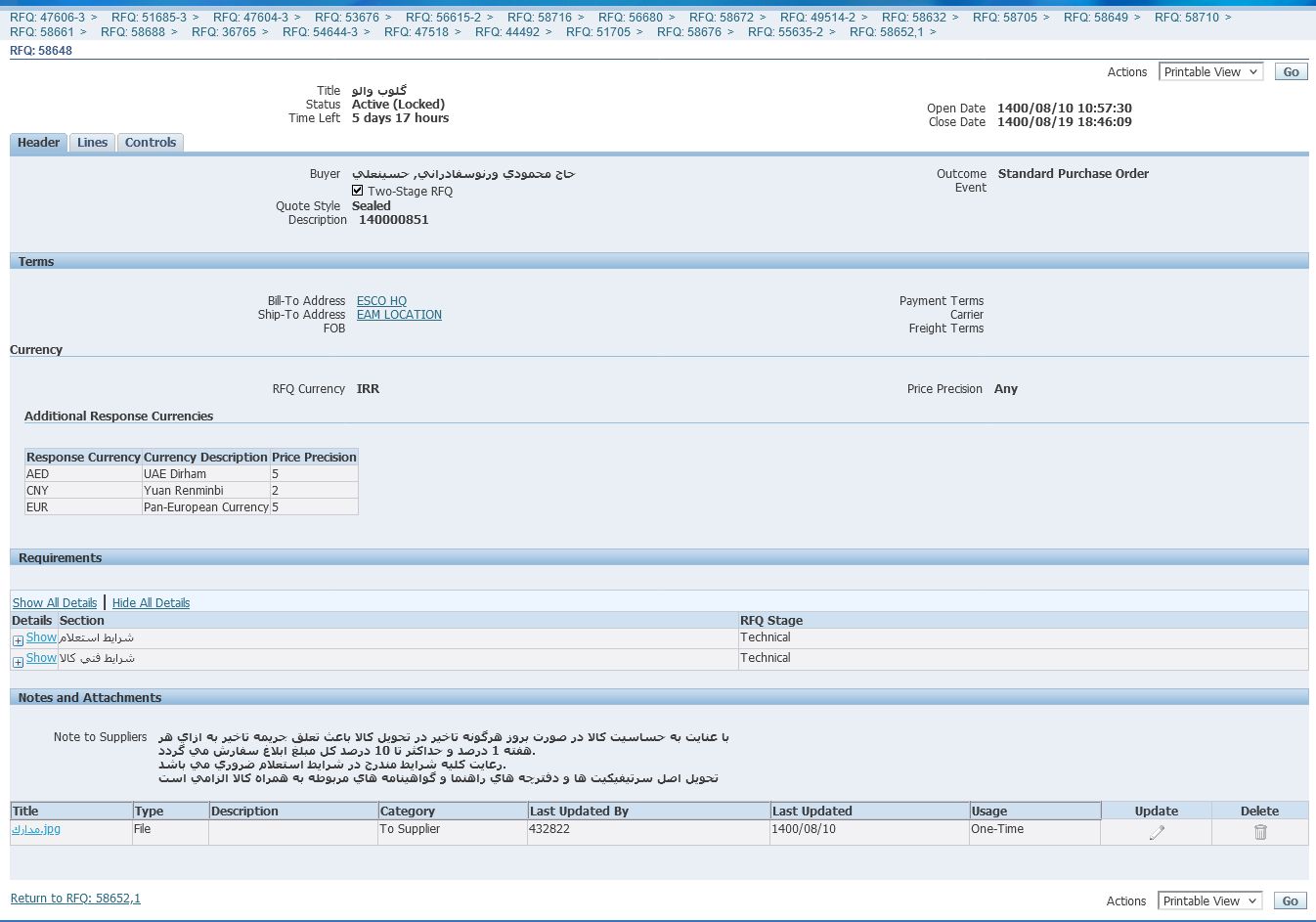Click the plus icon beside شرايط فني كالا row
This screenshot has width=1316, height=922.
click(18, 662)
